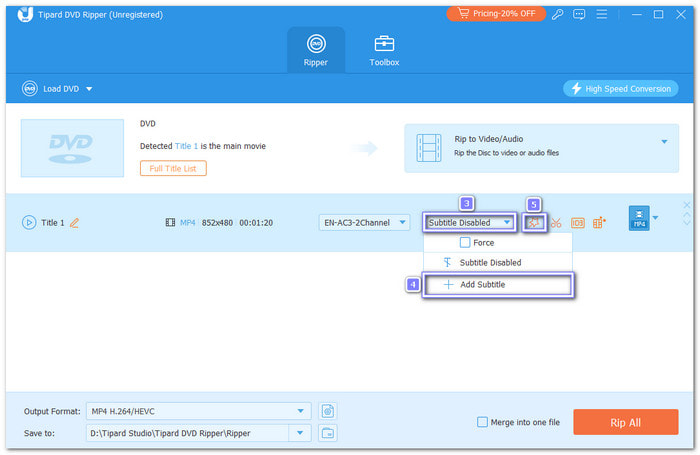Image resolution: width=700 pixels, height=455 pixels.
Task: Check Merge into one file
Action: (x=483, y=422)
